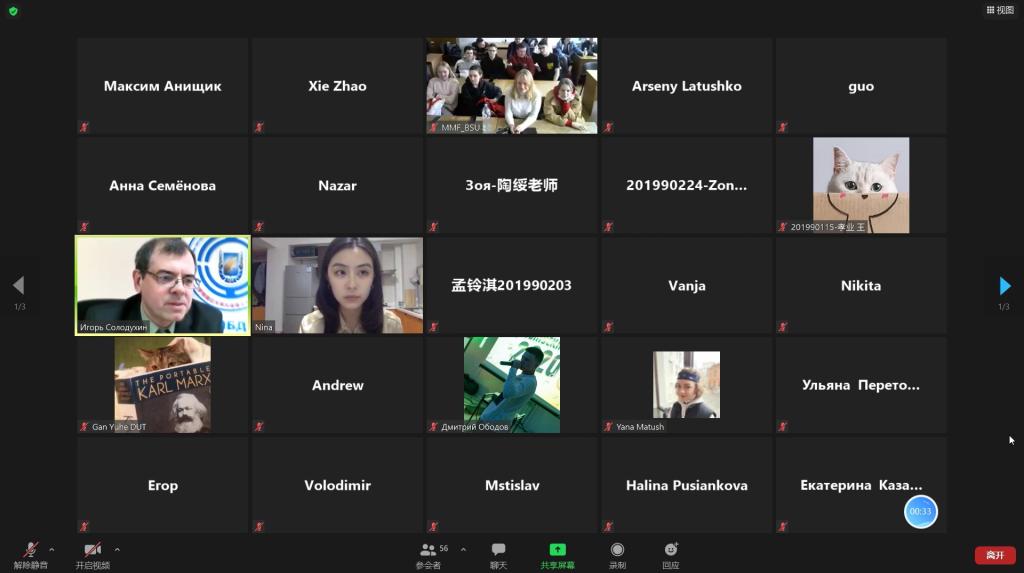The height and width of the screenshot is (573, 1024).
Task: Open the chat (聊天) panel
Action: (498, 550)
